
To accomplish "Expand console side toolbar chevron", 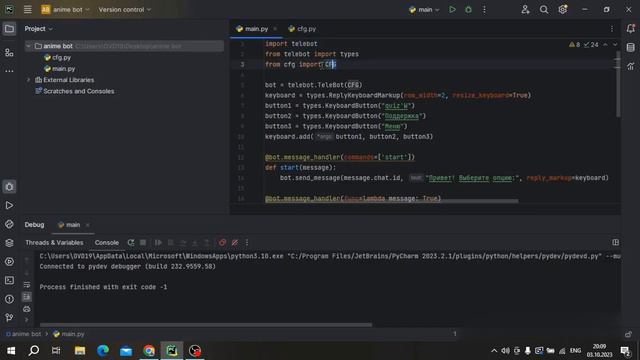I will [x=27, y=320].
